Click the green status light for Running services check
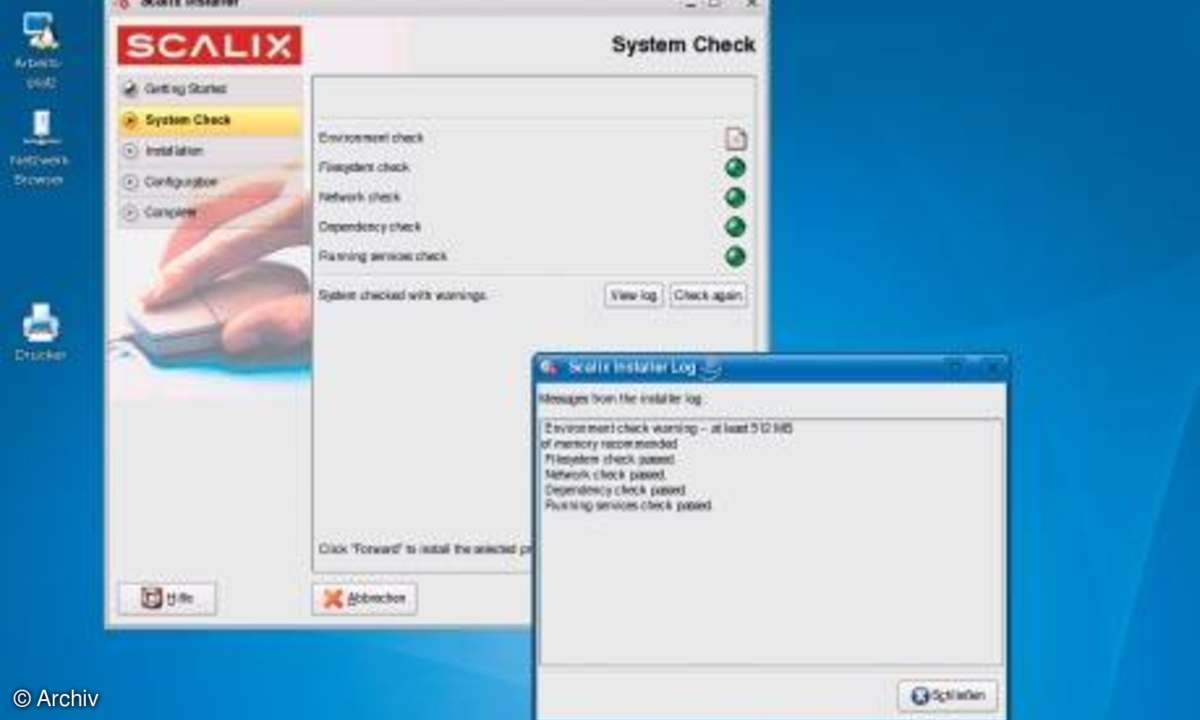The image size is (1200, 720). click(735, 257)
